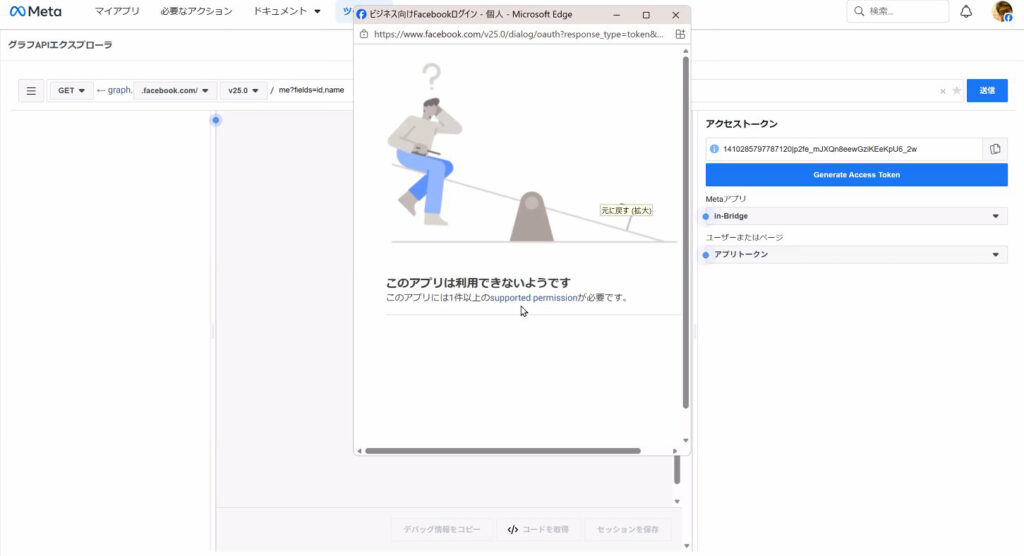
Task: Expand the GET method dropdown
Action: click(x=71, y=91)
